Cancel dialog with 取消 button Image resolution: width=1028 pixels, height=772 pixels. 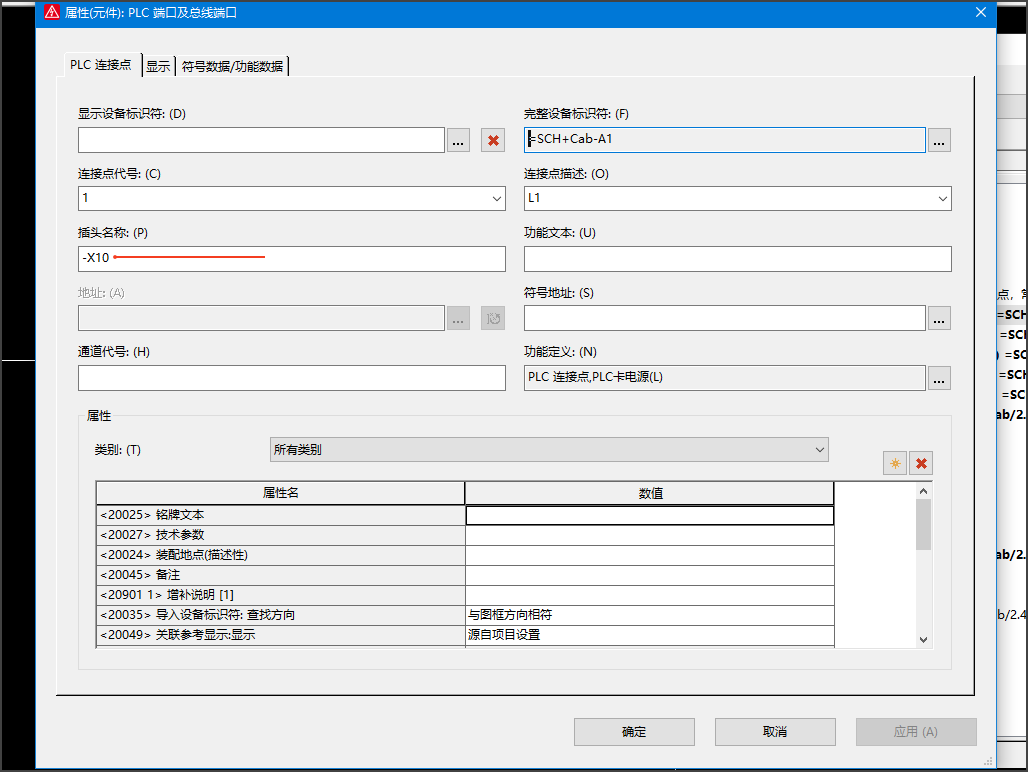pyautogui.click(x=775, y=731)
